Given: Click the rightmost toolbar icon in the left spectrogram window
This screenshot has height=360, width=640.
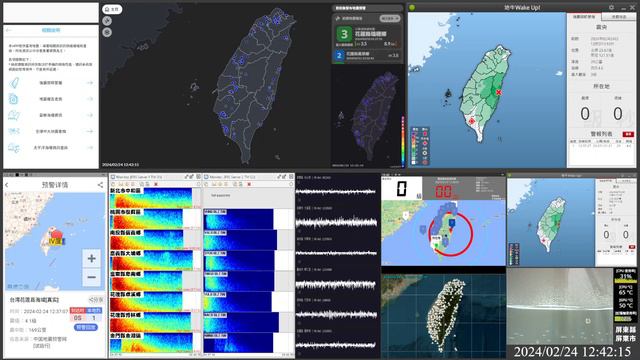Looking at the screenshot, I should tap(199, 184).
